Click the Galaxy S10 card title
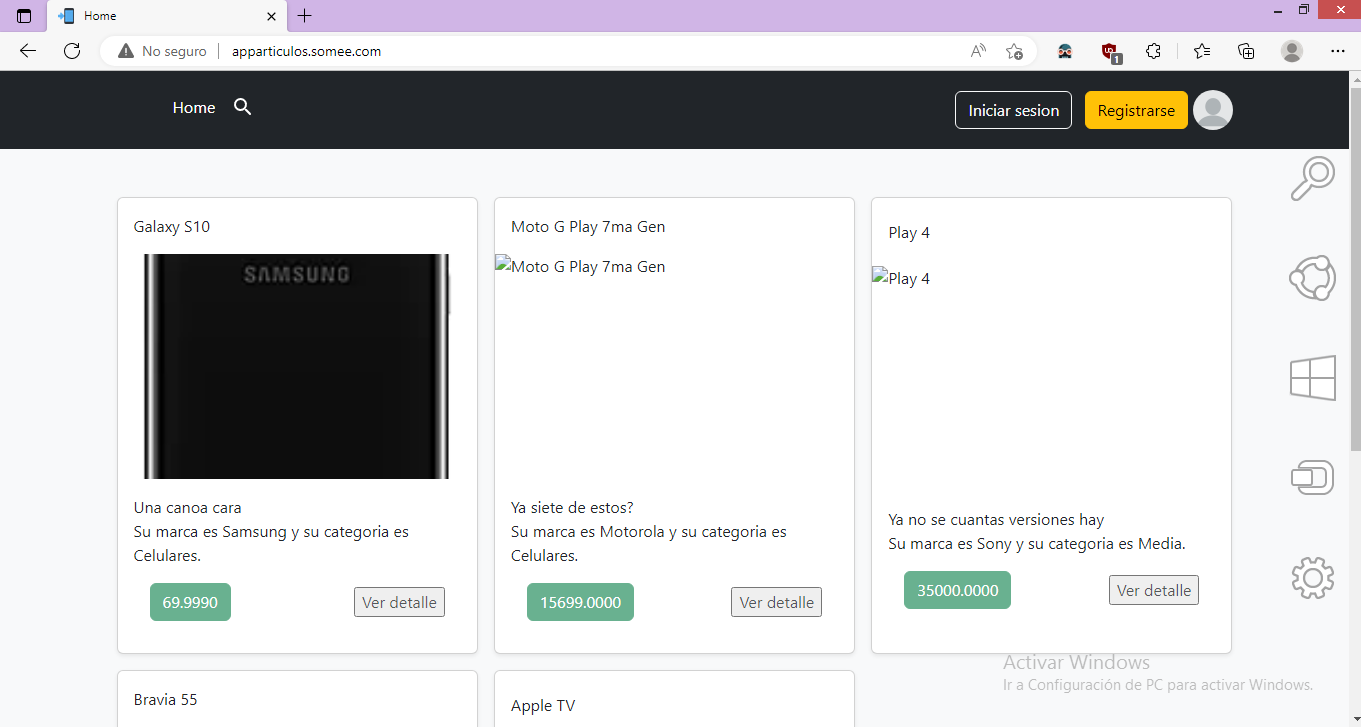Image resolution: width=1361 pixels, height=727 pixels. click(172, 227)
